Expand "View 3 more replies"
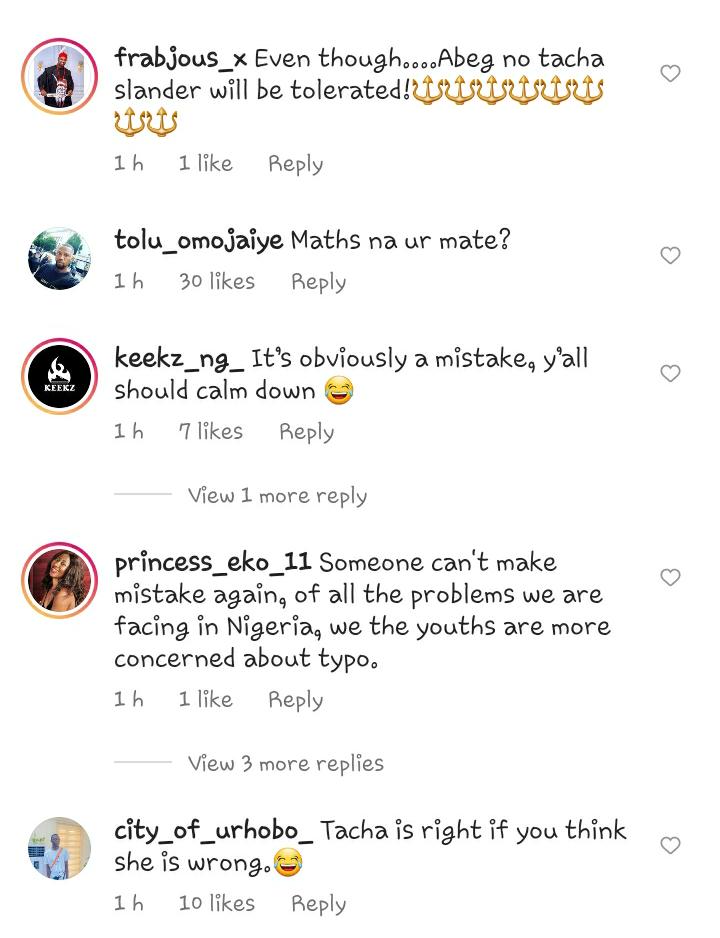 point(285,763)
